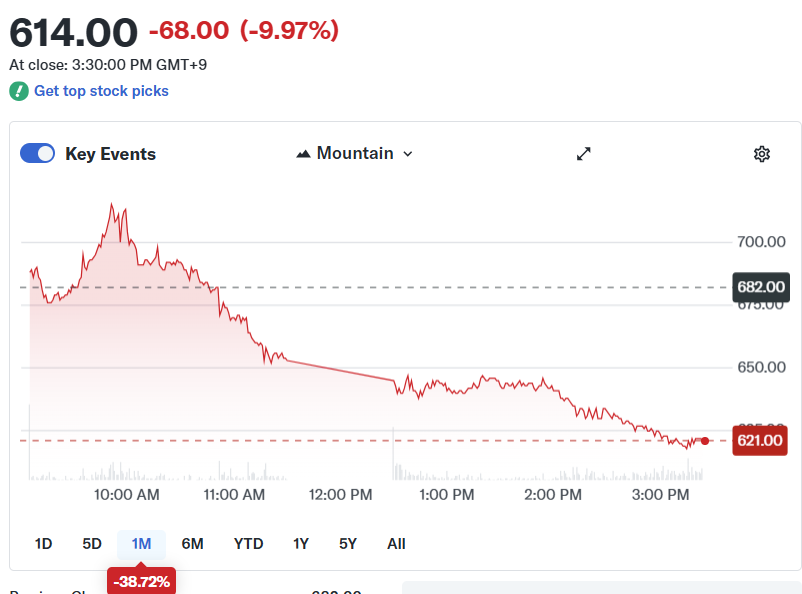Click the down arrow on -38.72% badge
802x594 pixels.
point(141,565)
